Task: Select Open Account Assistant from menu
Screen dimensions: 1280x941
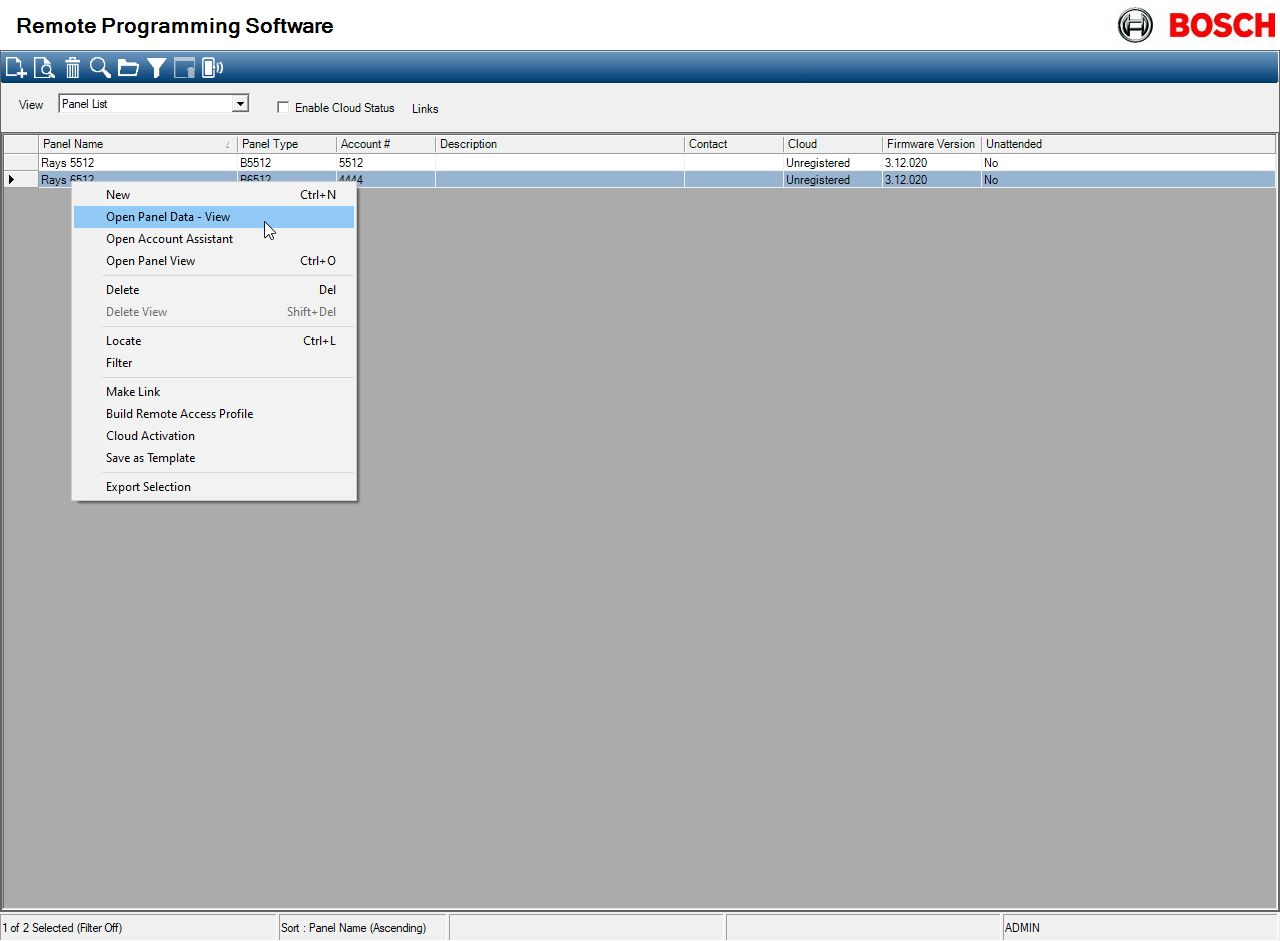Action: 169,239
